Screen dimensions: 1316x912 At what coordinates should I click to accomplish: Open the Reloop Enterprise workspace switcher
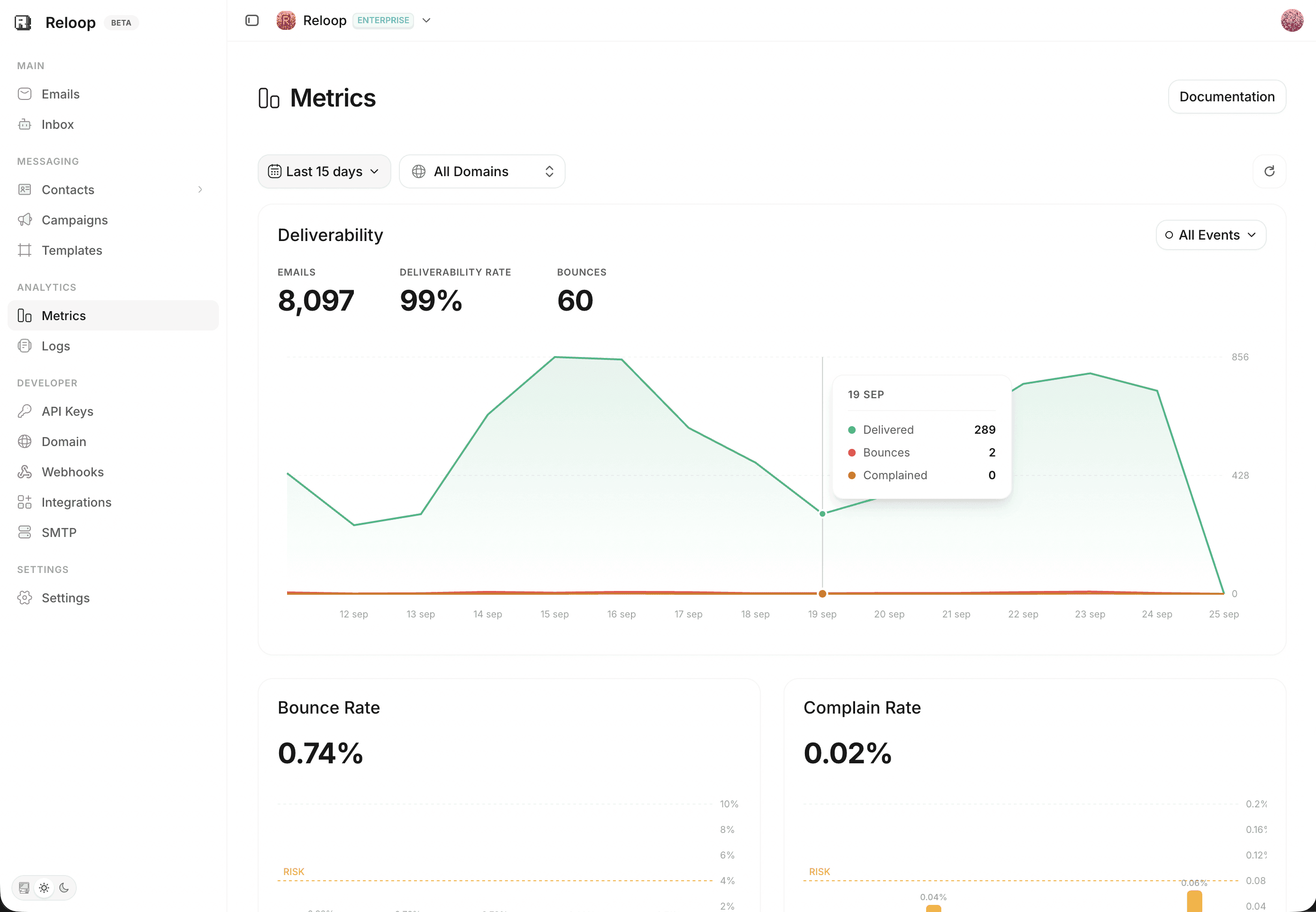(354, 20)
